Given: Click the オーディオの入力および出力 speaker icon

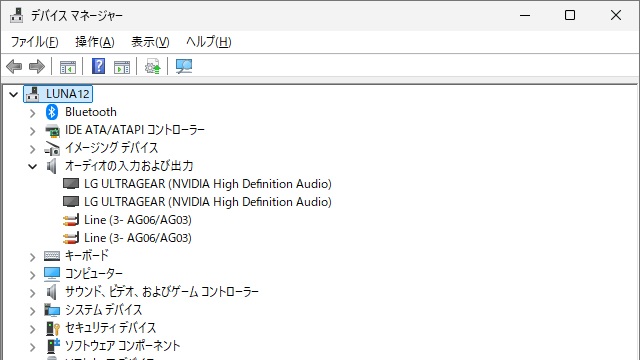Looking at the screenshot, I should 52,166.
